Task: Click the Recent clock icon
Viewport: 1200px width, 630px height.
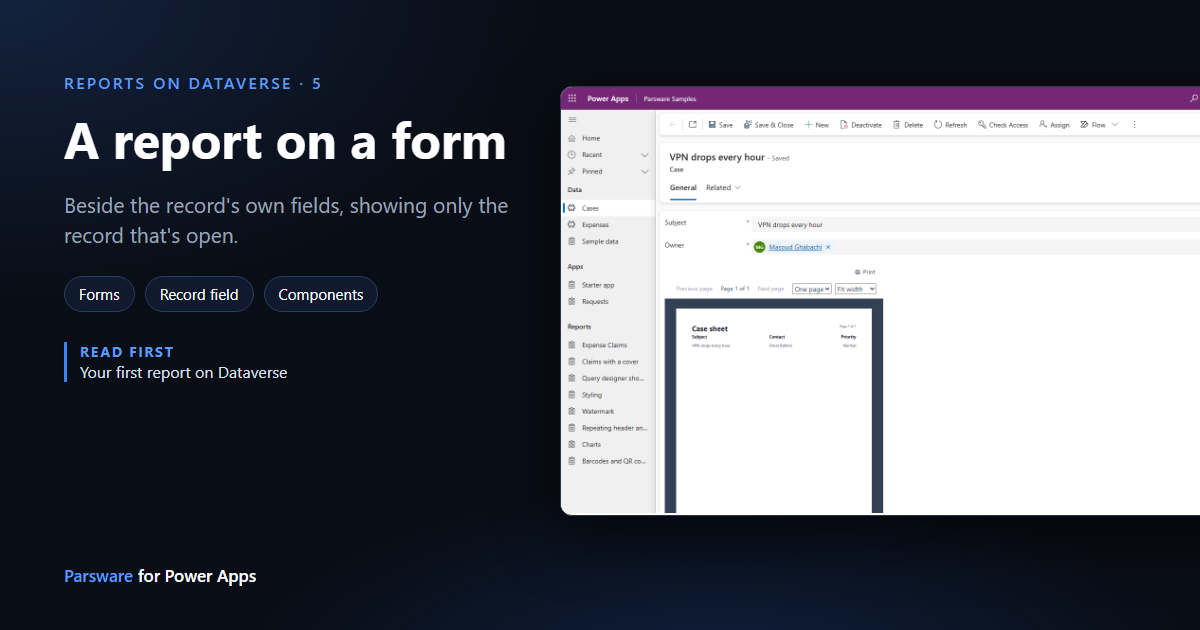Action: [x=572, y=155]
